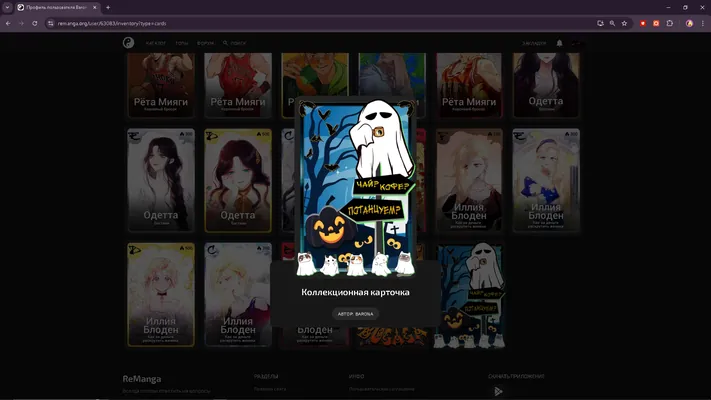Open the Форум menu item

click(205, 44)
